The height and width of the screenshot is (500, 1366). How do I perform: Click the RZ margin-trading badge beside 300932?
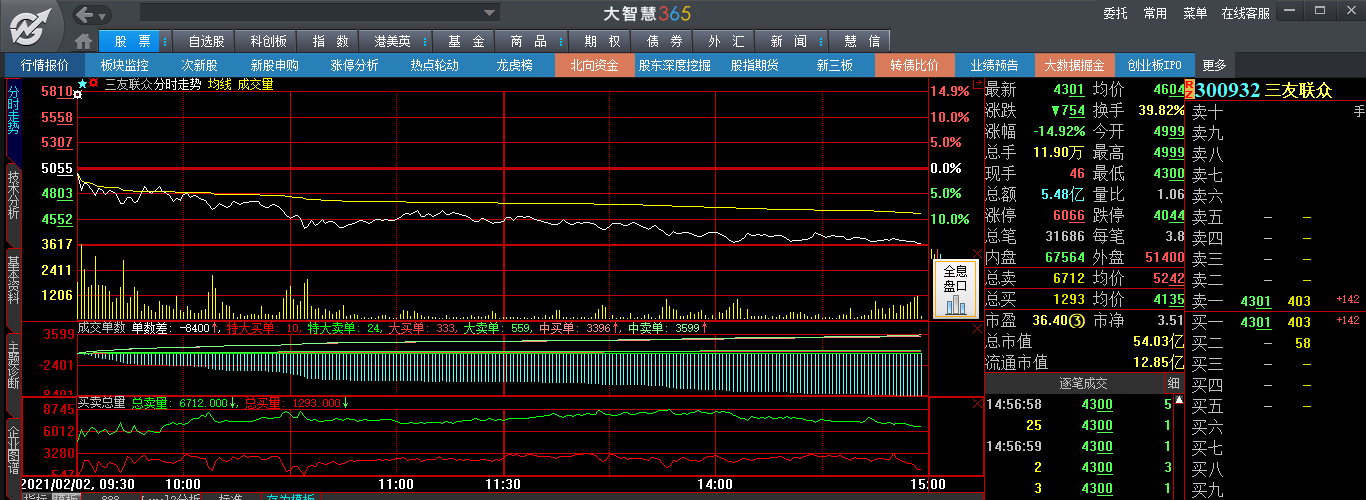[x=1189, y=90]
